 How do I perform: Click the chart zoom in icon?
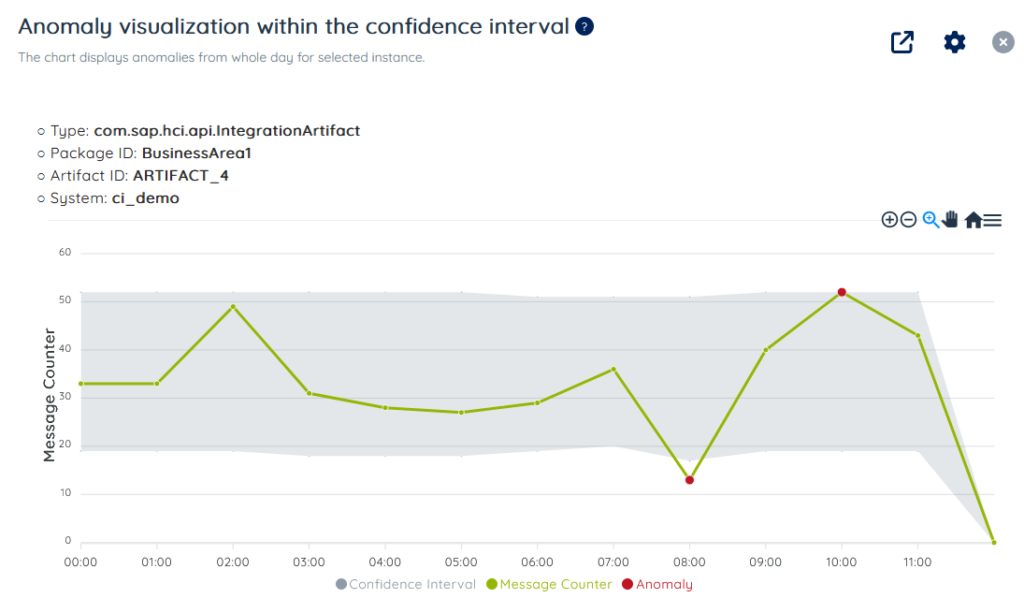click(889, 220)
